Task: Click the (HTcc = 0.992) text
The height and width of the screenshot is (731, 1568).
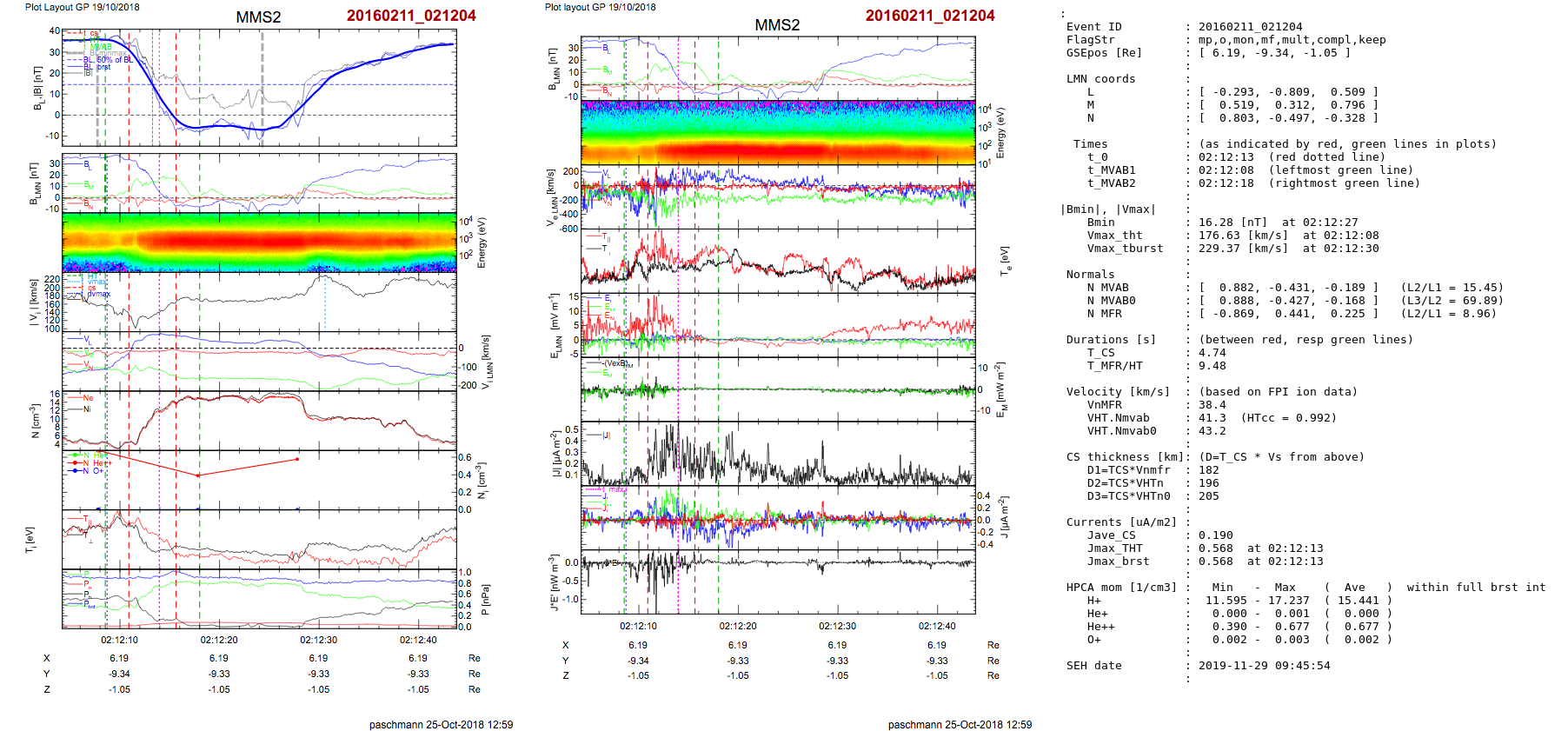Action: pos(1289,418)
